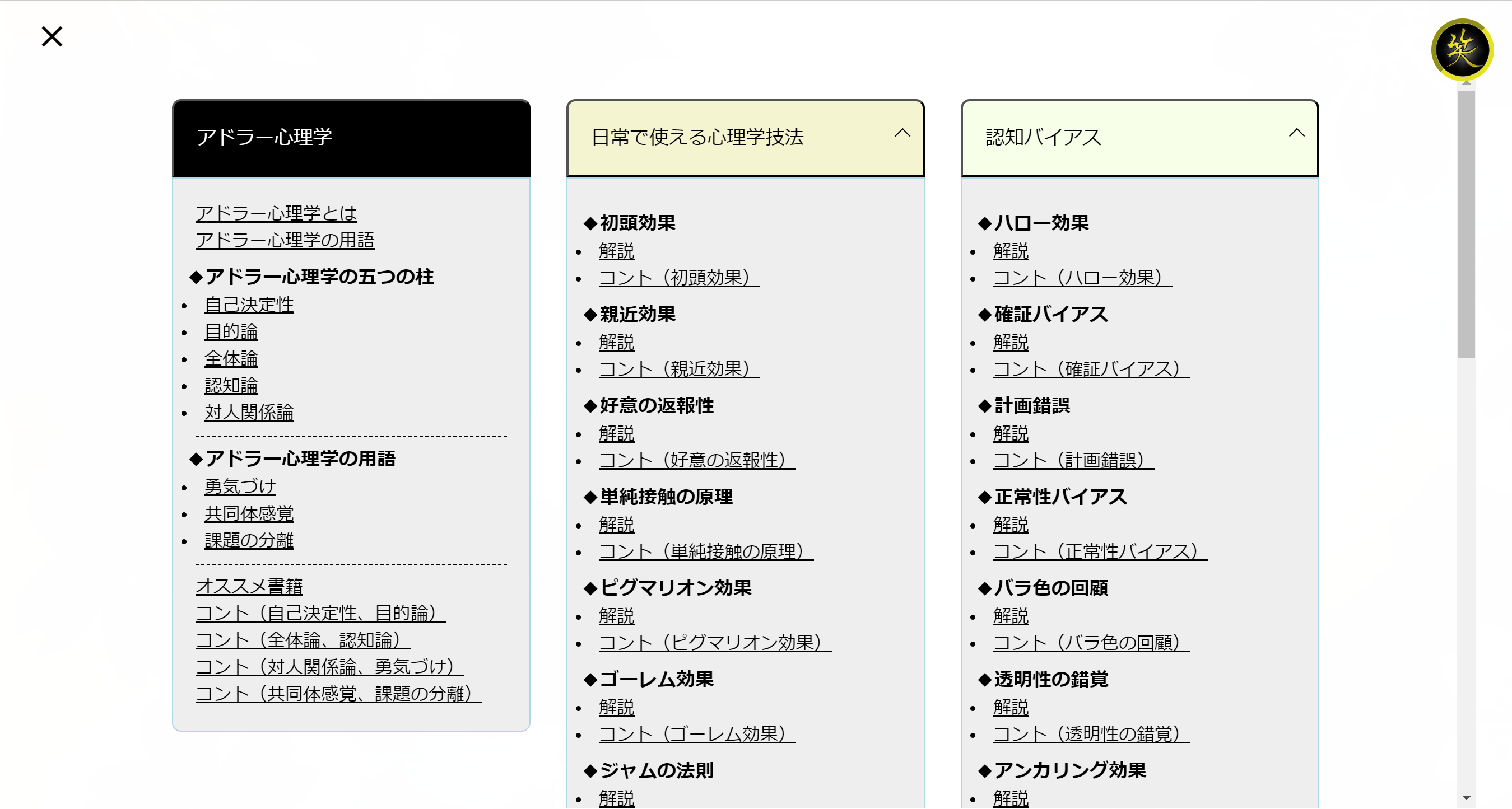
Task: Open 解説 under 好意の返報性
Action: point(616,434)
